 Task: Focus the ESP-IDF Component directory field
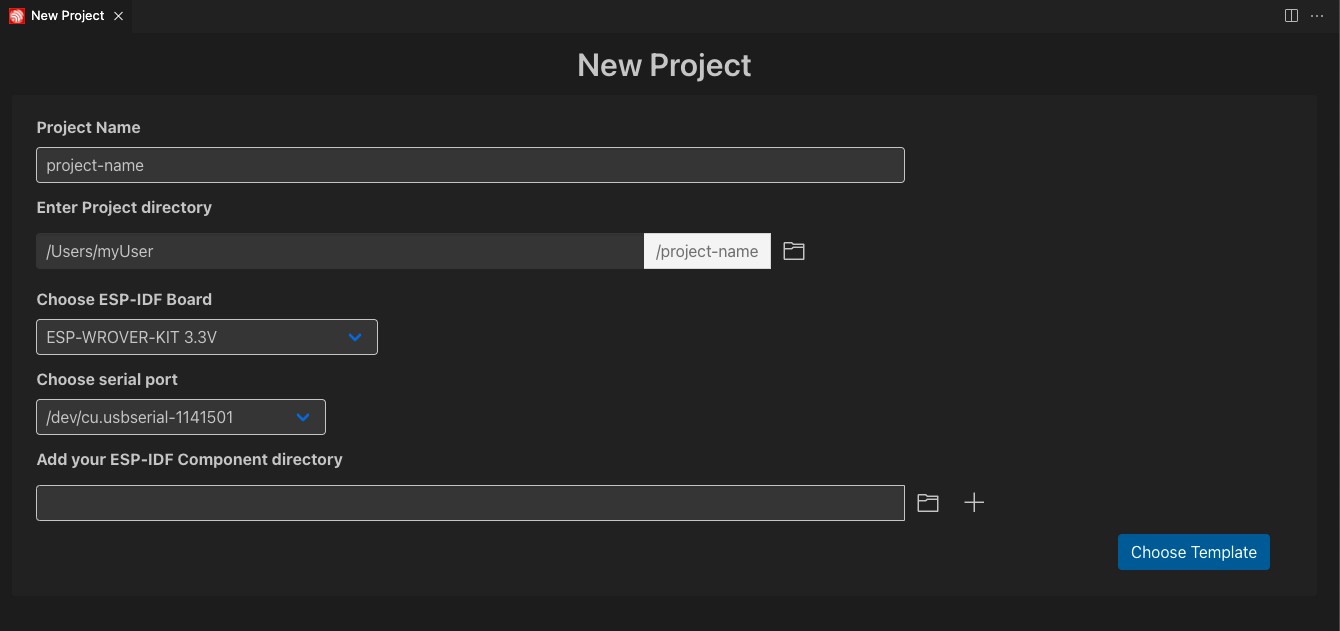[470, 503]
